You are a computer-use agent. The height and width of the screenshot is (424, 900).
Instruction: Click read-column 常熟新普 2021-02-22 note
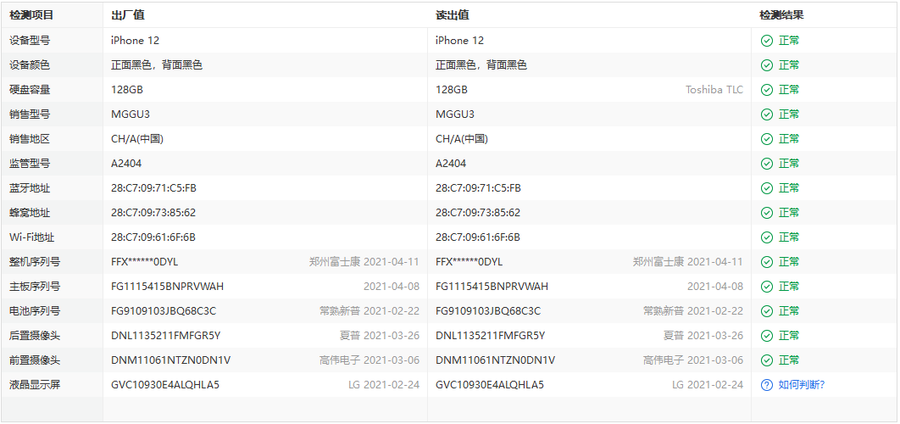tap(693, 312)
